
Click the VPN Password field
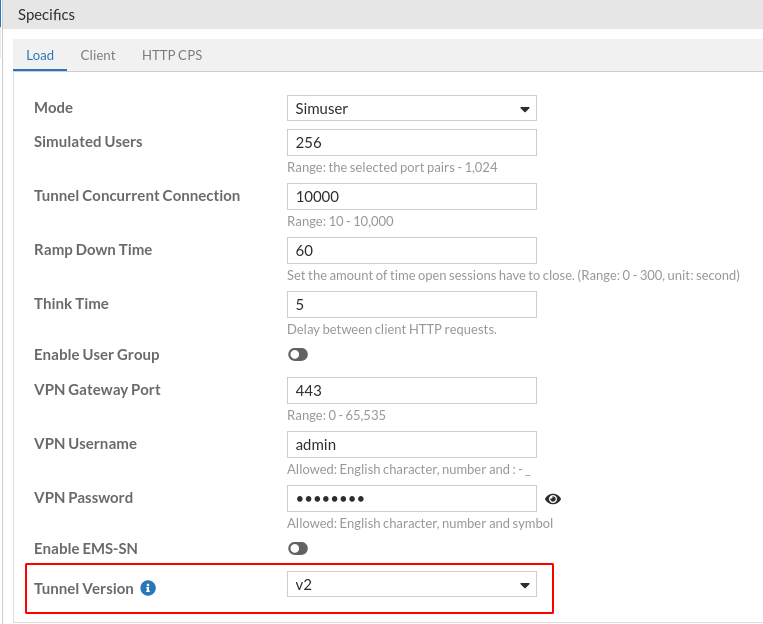click(x=411, y=498)
